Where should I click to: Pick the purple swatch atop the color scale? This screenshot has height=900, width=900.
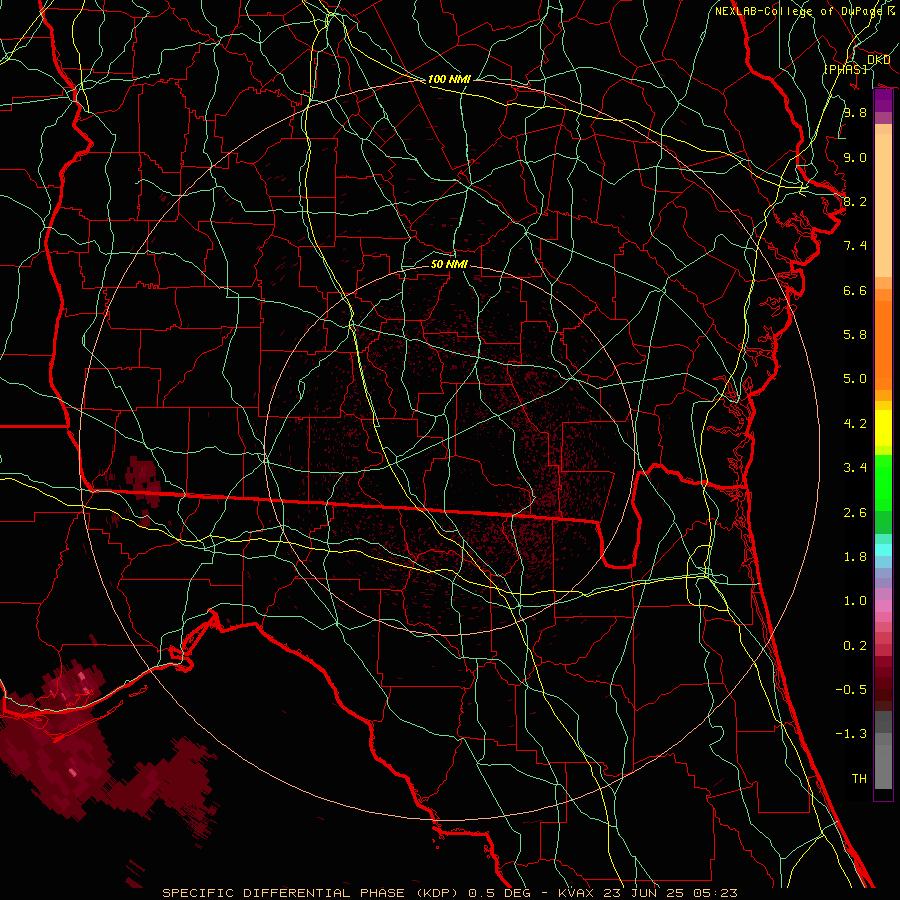coord(883,100)
